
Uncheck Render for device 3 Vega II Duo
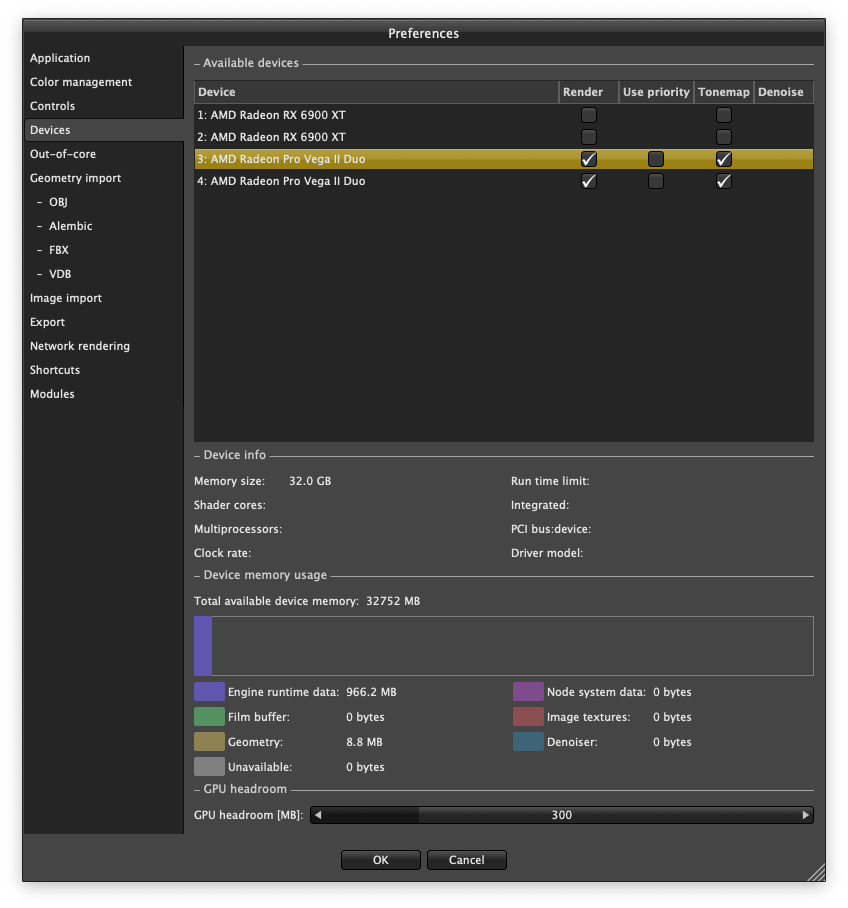pos(589,159)
